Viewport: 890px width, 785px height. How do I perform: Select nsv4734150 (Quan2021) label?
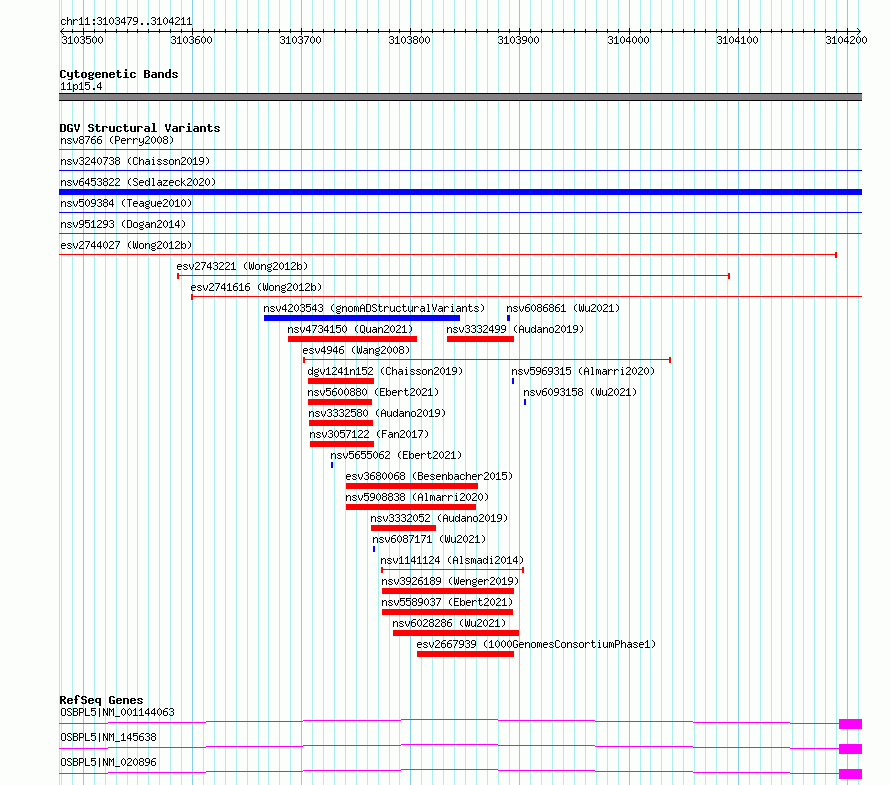pyautogui.click(x=350, y=329)
